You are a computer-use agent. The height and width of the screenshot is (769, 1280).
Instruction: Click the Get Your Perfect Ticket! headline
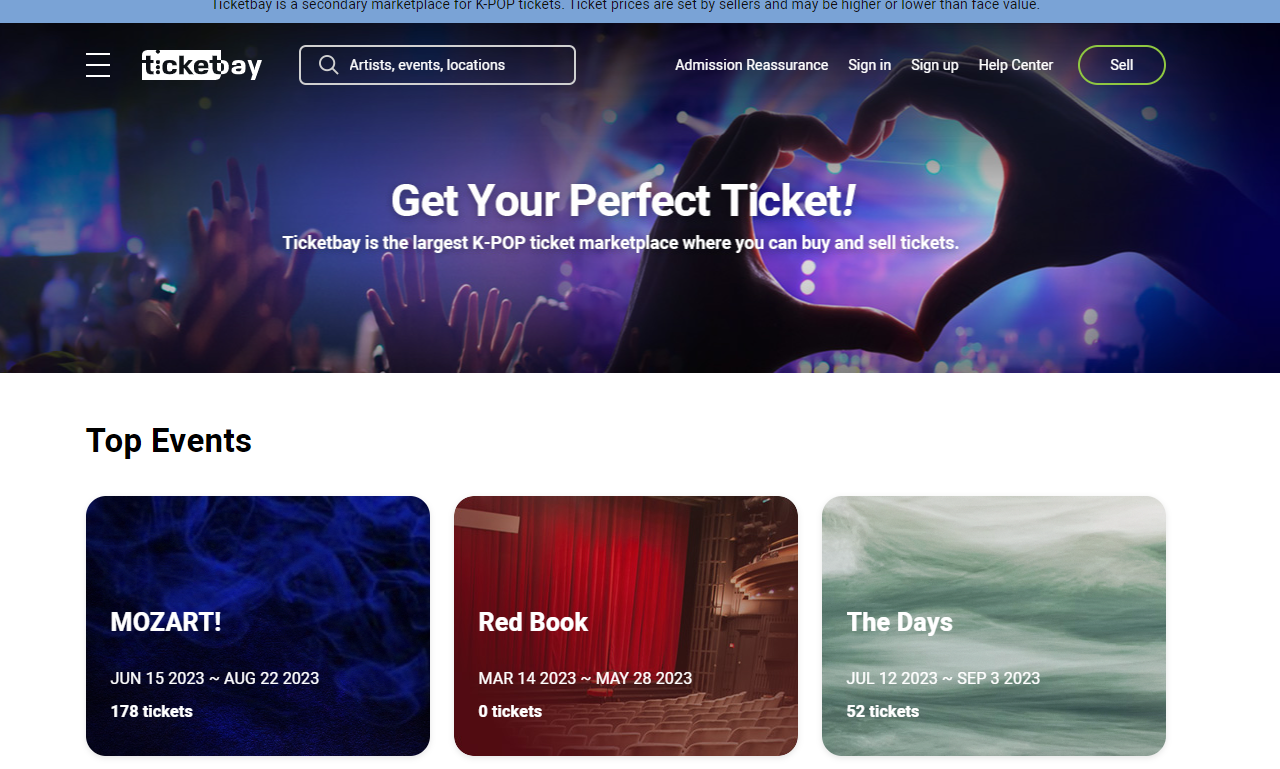pos(622,201)
